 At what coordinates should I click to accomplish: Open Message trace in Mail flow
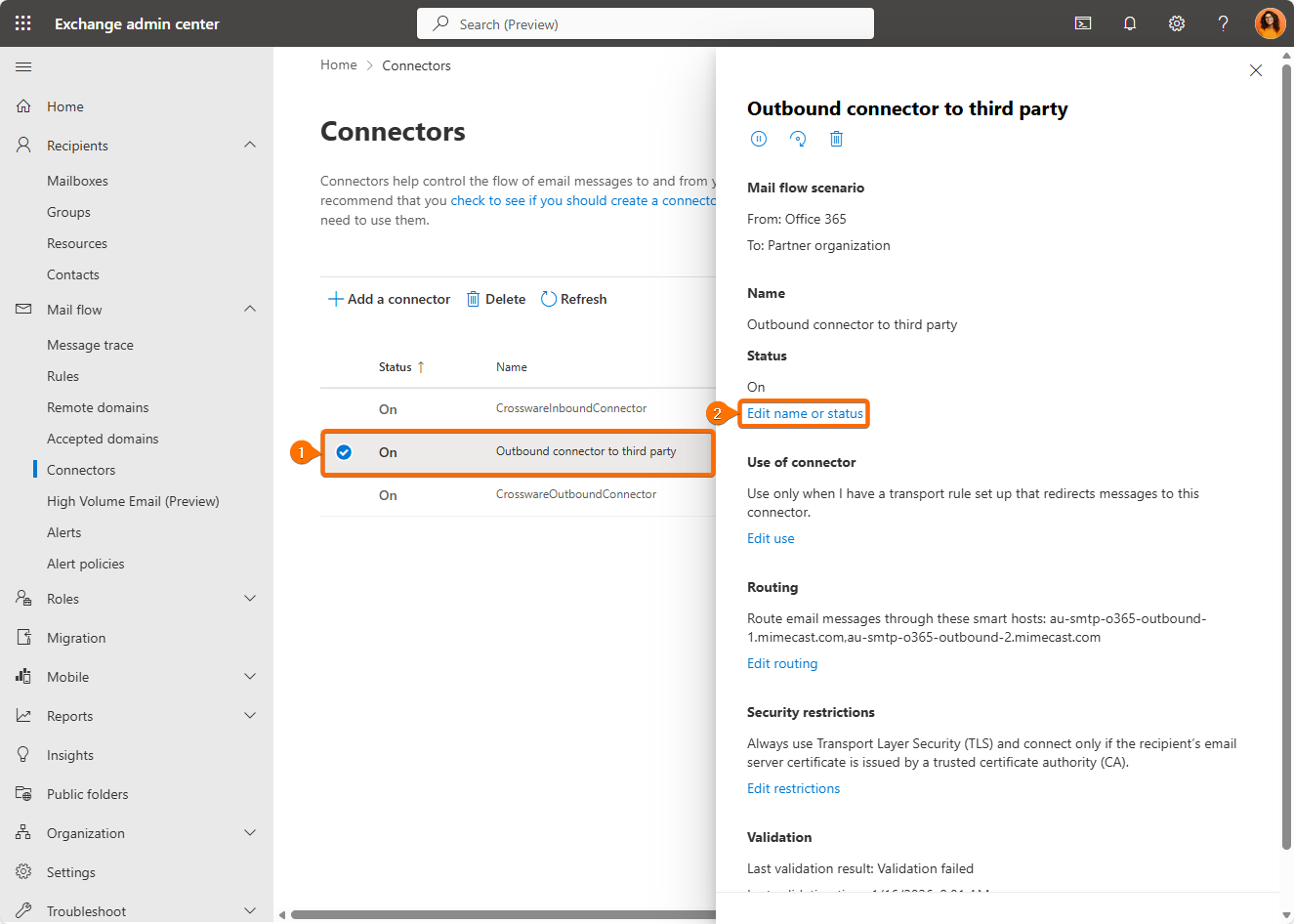pyautogui.click(x=90, y=345)
